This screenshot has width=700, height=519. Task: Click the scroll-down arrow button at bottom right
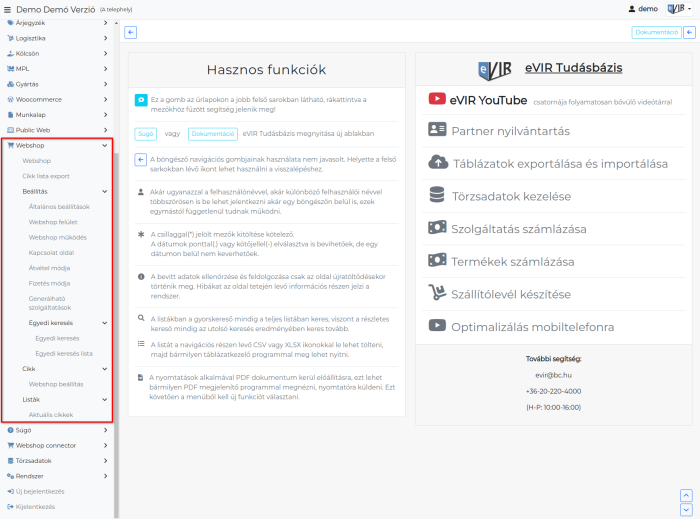(x=686, y=509)
